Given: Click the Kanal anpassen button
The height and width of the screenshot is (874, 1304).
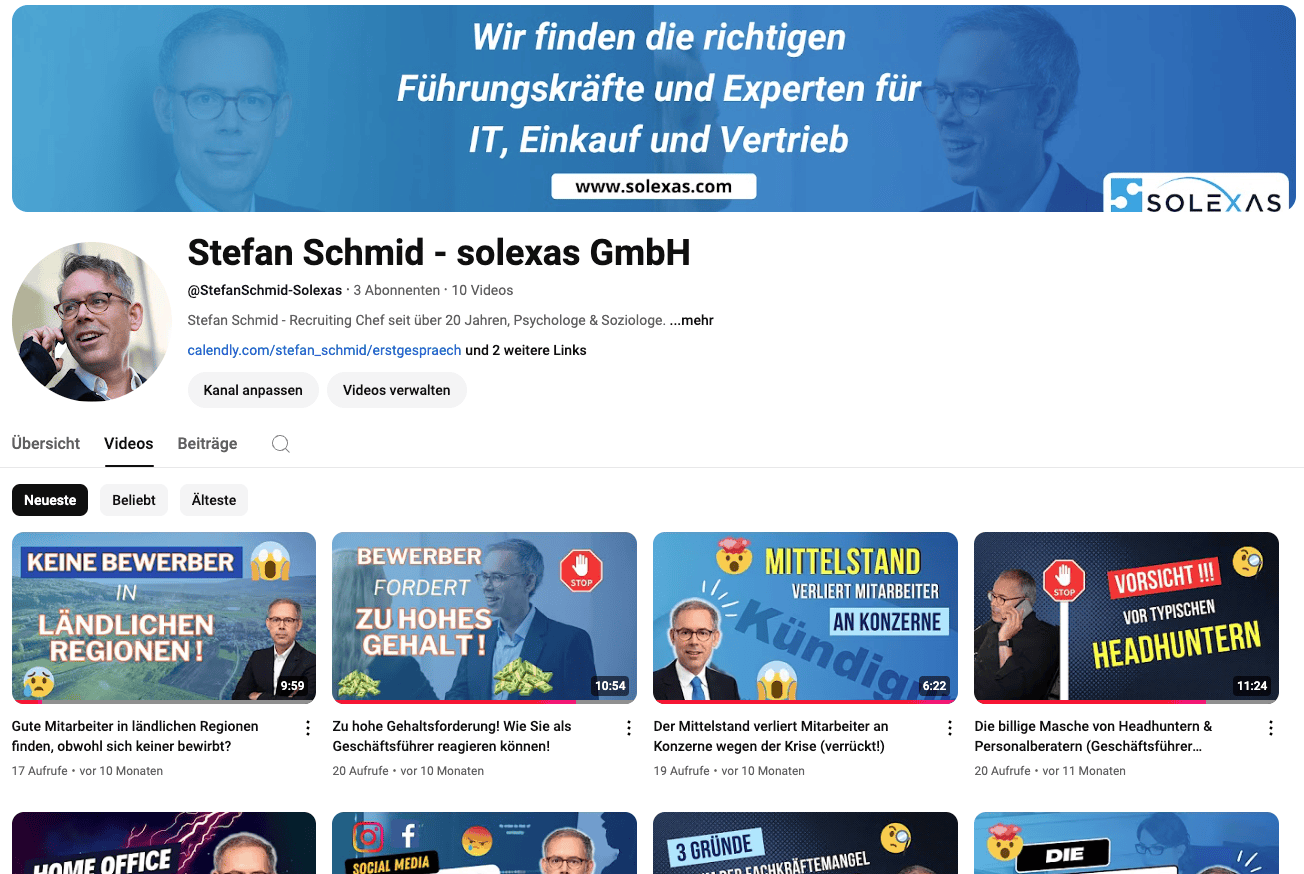Looking at the screenshot, I should point(253,390).
